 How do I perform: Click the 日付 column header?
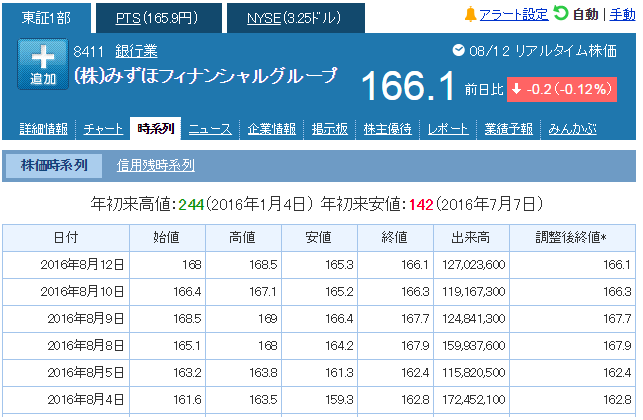[66, 237]
